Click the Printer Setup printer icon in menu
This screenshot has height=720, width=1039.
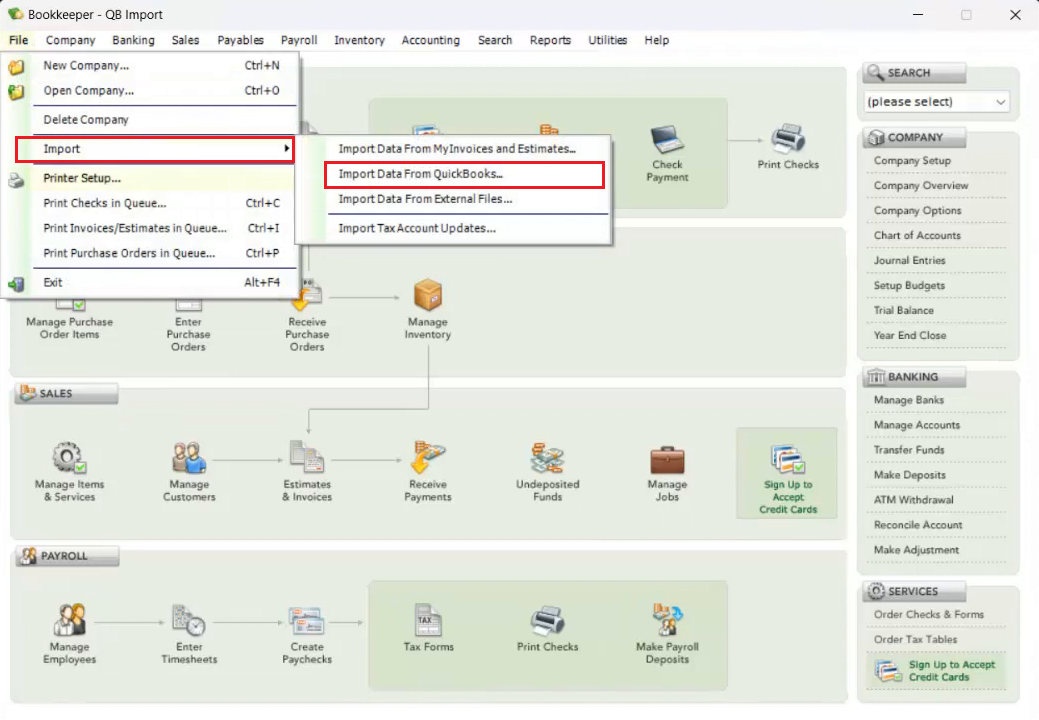coord(16,179)
